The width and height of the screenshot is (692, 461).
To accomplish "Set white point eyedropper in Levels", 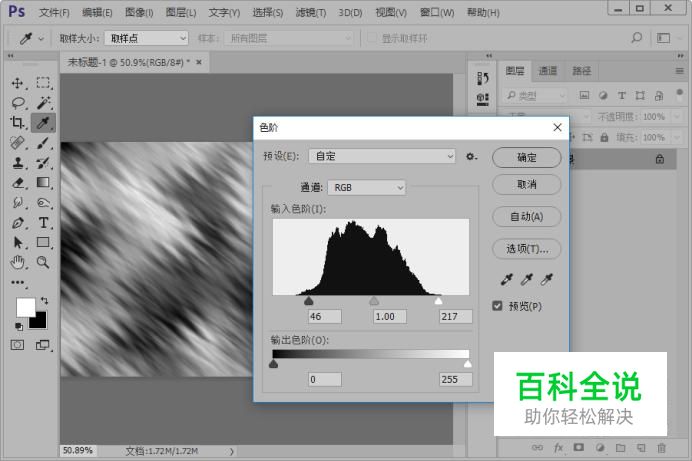I will point(547,279).
